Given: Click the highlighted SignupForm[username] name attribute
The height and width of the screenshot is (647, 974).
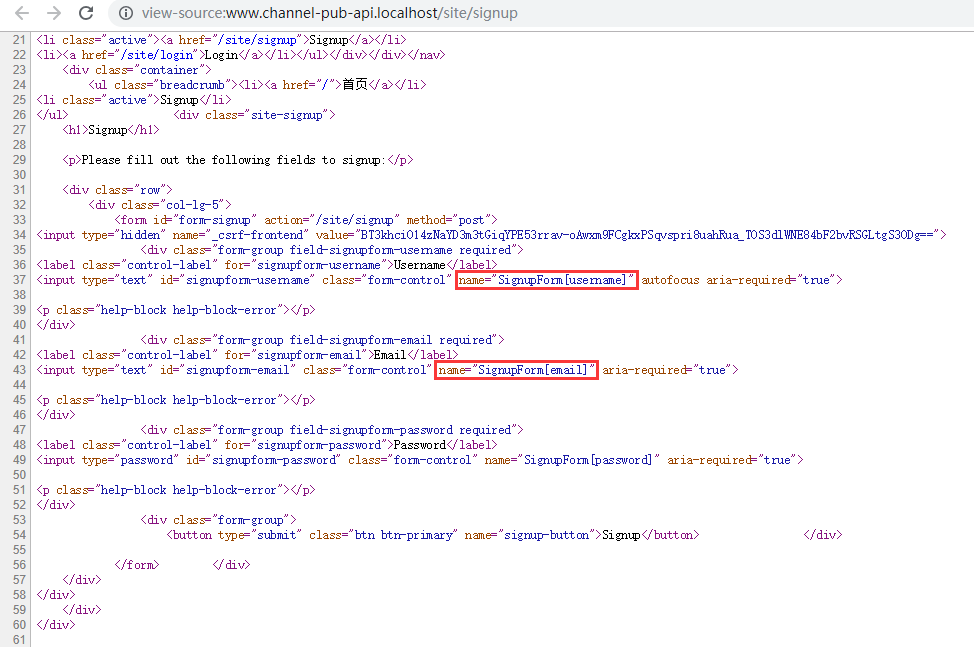Looking at the screenshot, I should click(546, 280).
